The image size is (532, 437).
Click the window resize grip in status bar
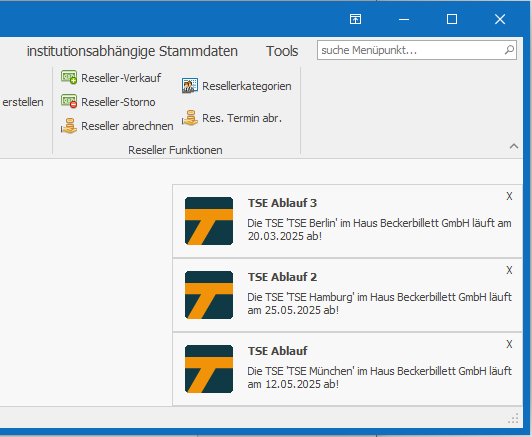coord(513,418)
